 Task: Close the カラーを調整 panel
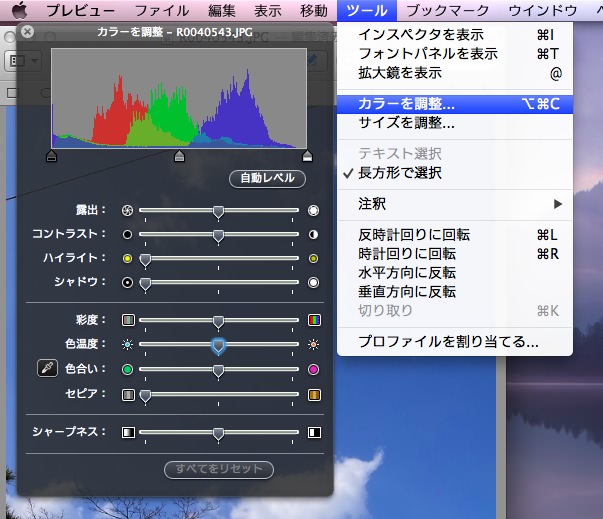point(27,32)
